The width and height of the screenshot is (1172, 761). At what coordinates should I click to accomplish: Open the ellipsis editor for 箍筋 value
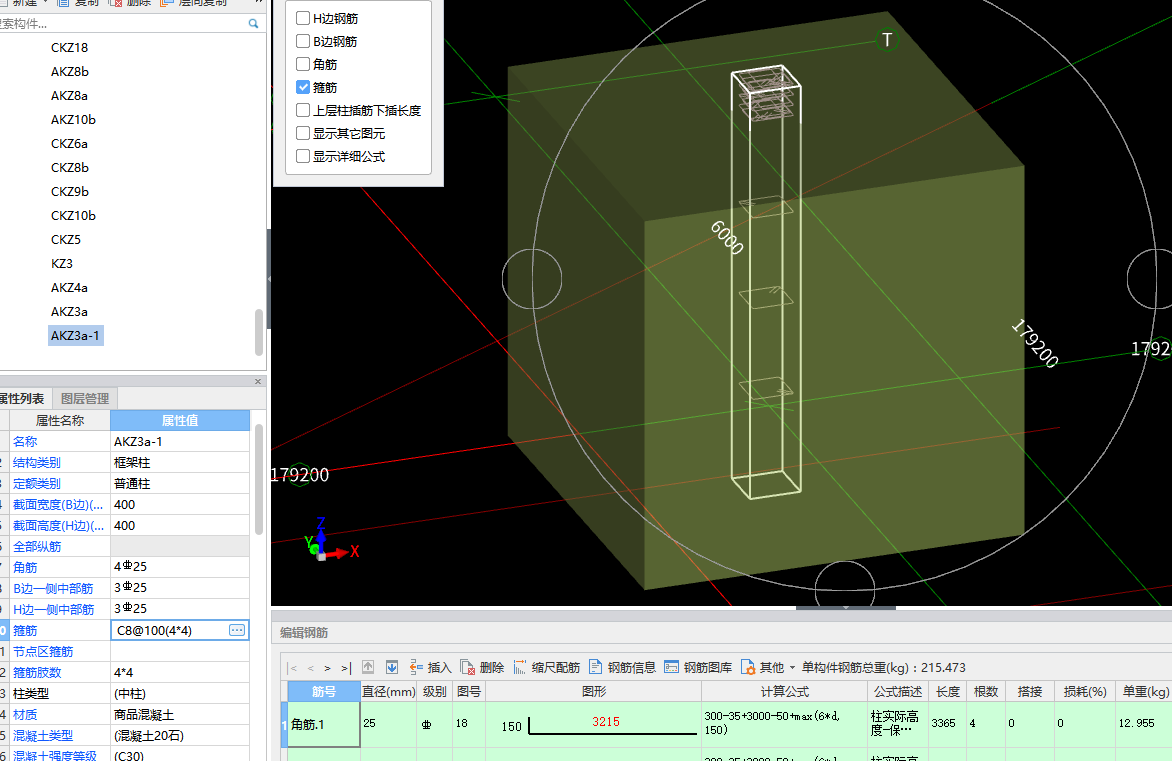click(x=237, y=630)
